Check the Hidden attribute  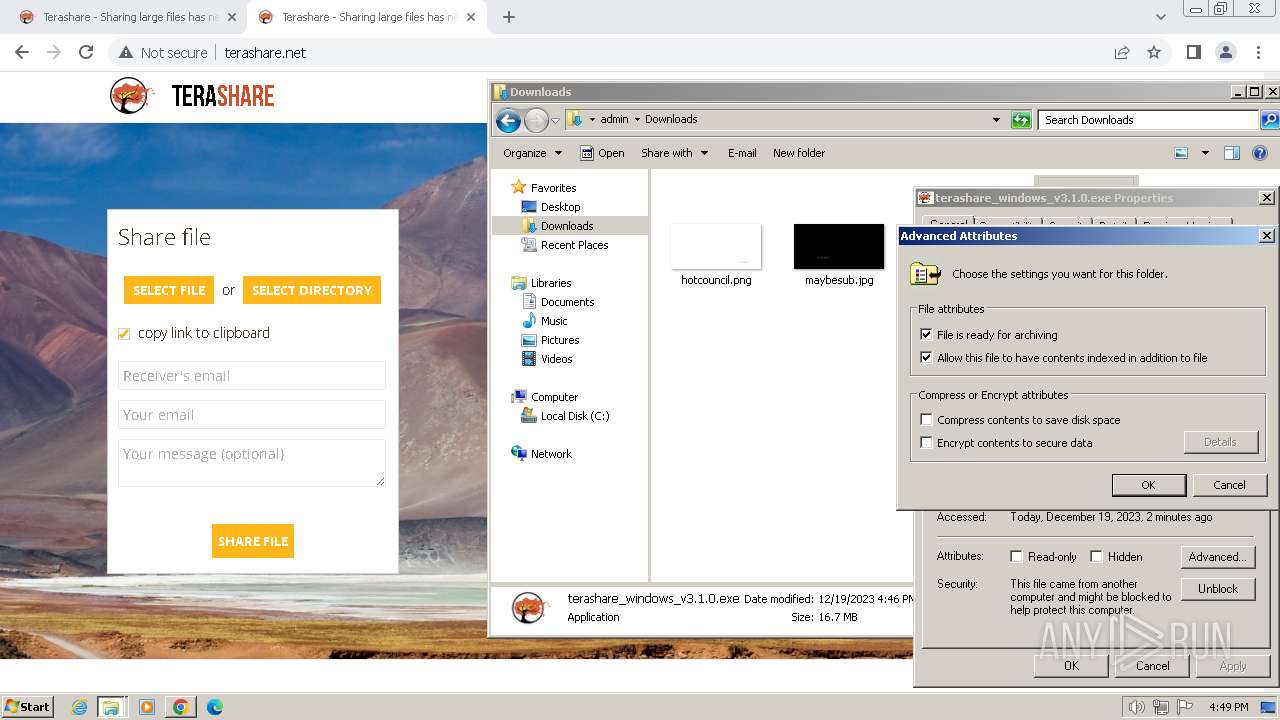[1096, 557]
